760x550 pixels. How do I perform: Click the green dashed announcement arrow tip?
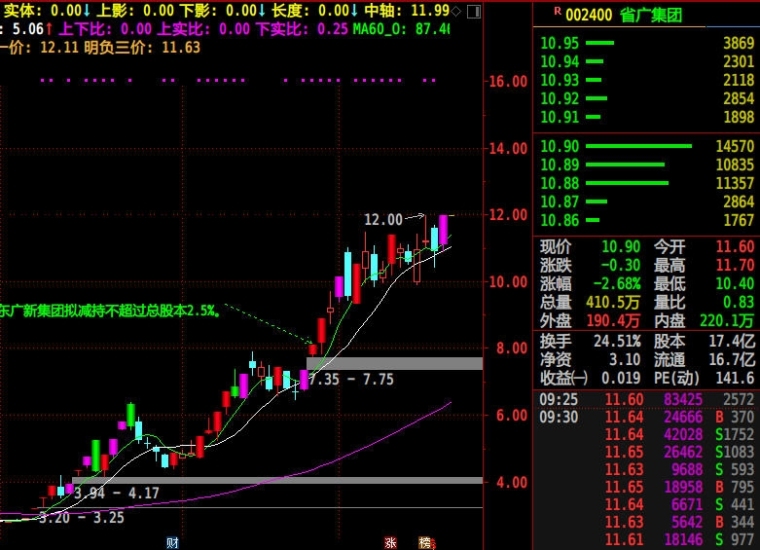[x=311, y=341]
